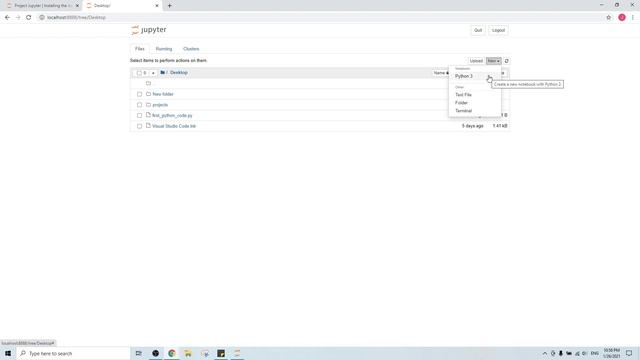Image resolution: width=640 pixels, height=360 pixels.
Task: Tick the first_python_code.py checkbox
Action: (x=140, y=116)
